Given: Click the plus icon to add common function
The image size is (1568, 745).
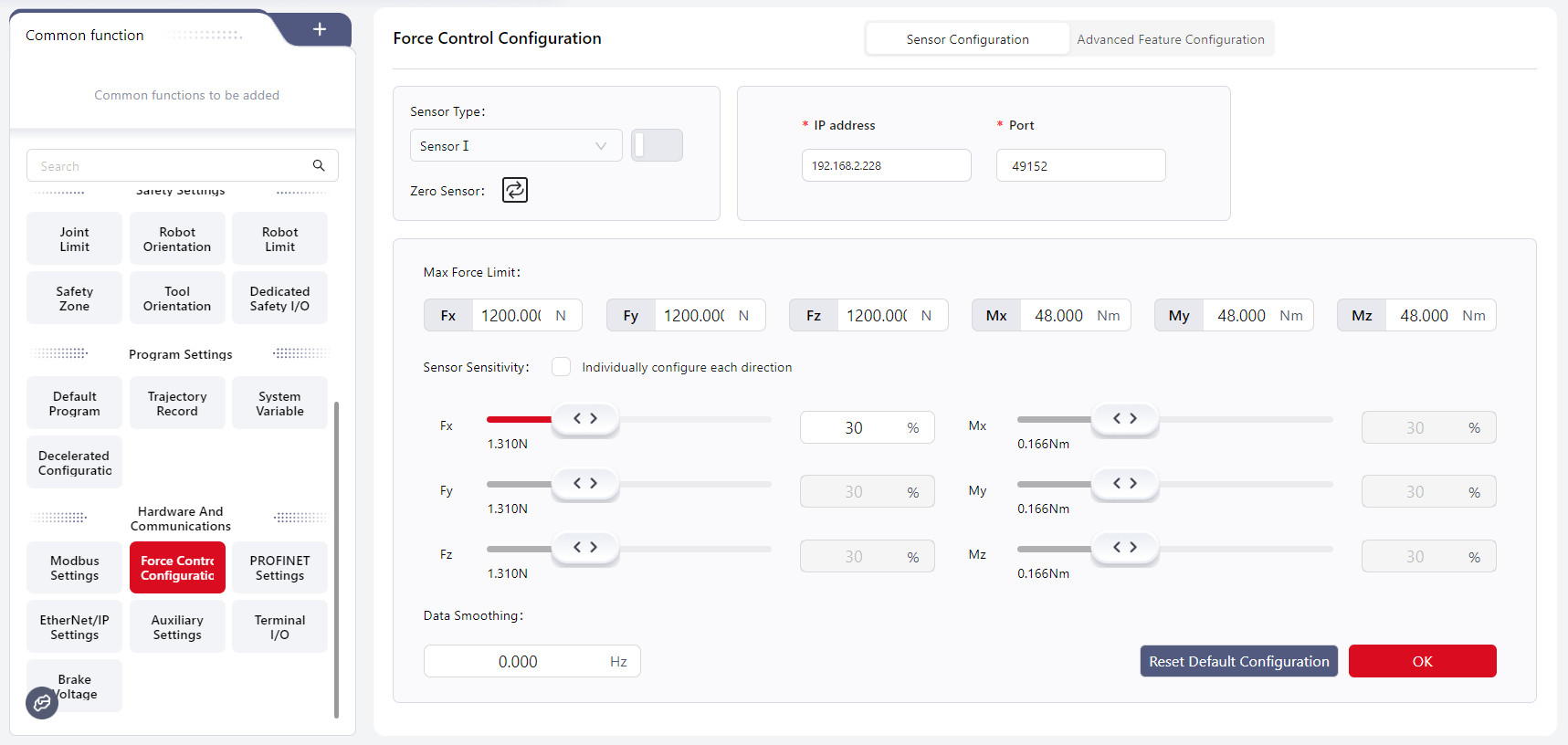Looking at the screenshot, I should [x=320, y=29].
